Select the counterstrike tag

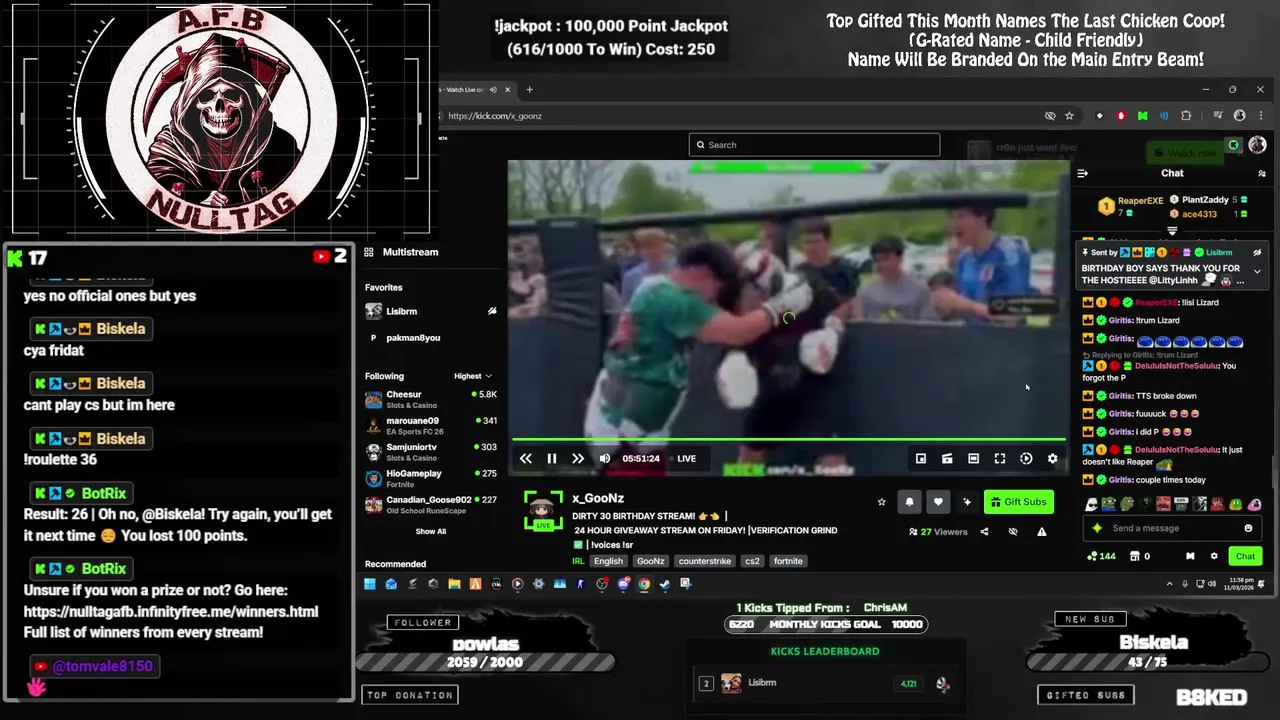(x=704, y=561)
